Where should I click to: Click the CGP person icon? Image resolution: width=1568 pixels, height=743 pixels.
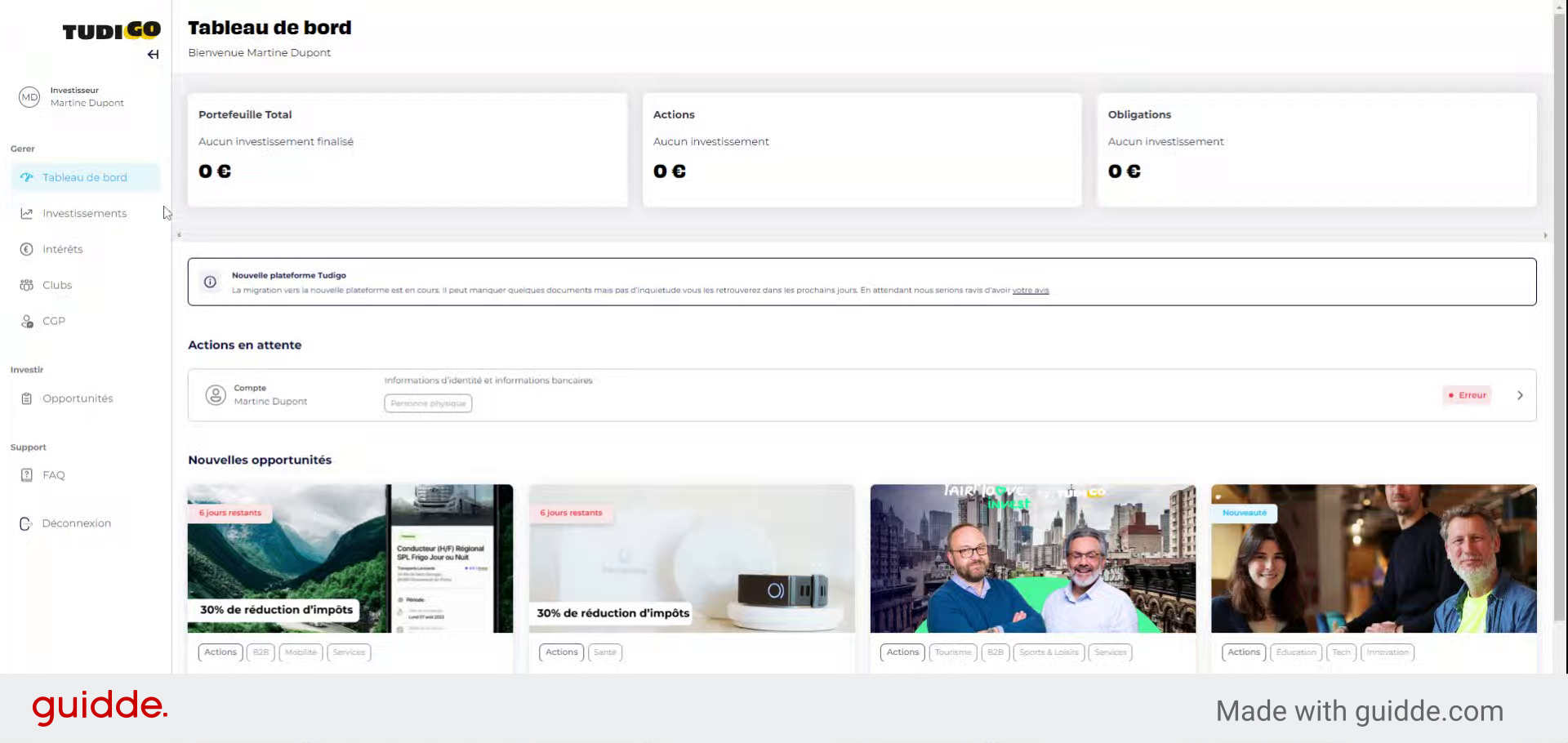(26, 321)
